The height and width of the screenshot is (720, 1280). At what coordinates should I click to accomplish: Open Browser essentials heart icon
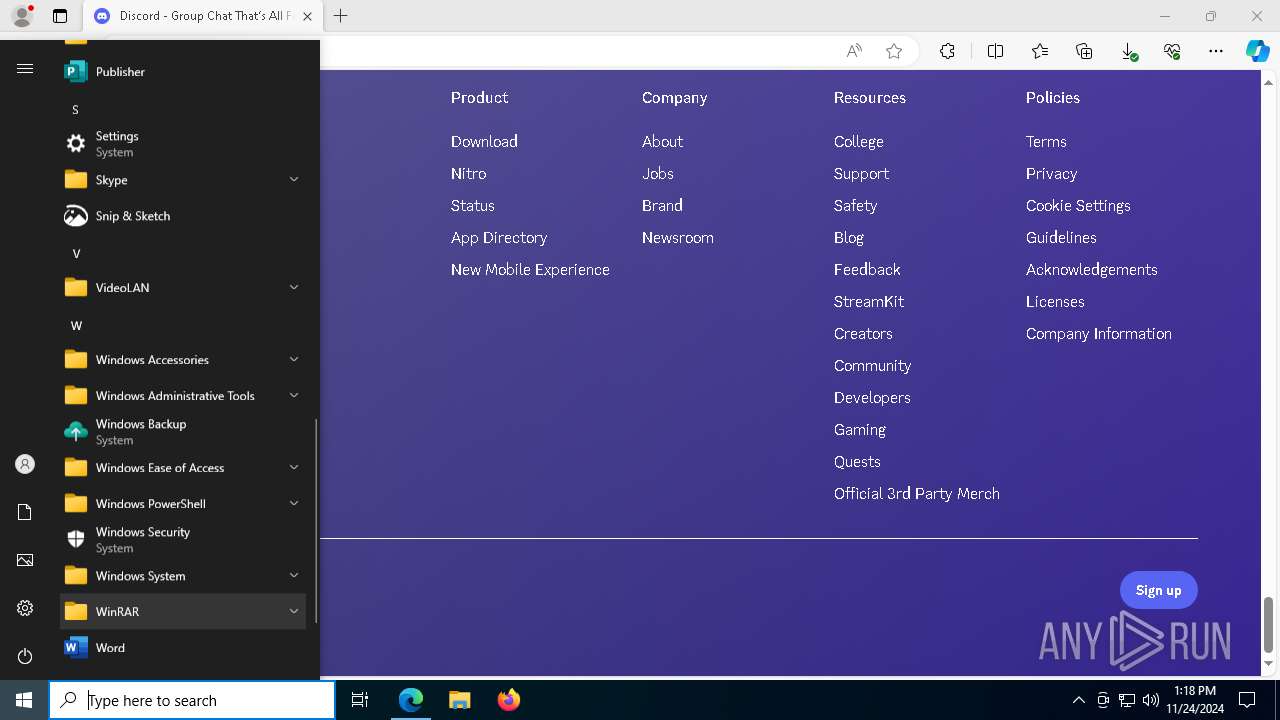click(x=1172, y=51)
